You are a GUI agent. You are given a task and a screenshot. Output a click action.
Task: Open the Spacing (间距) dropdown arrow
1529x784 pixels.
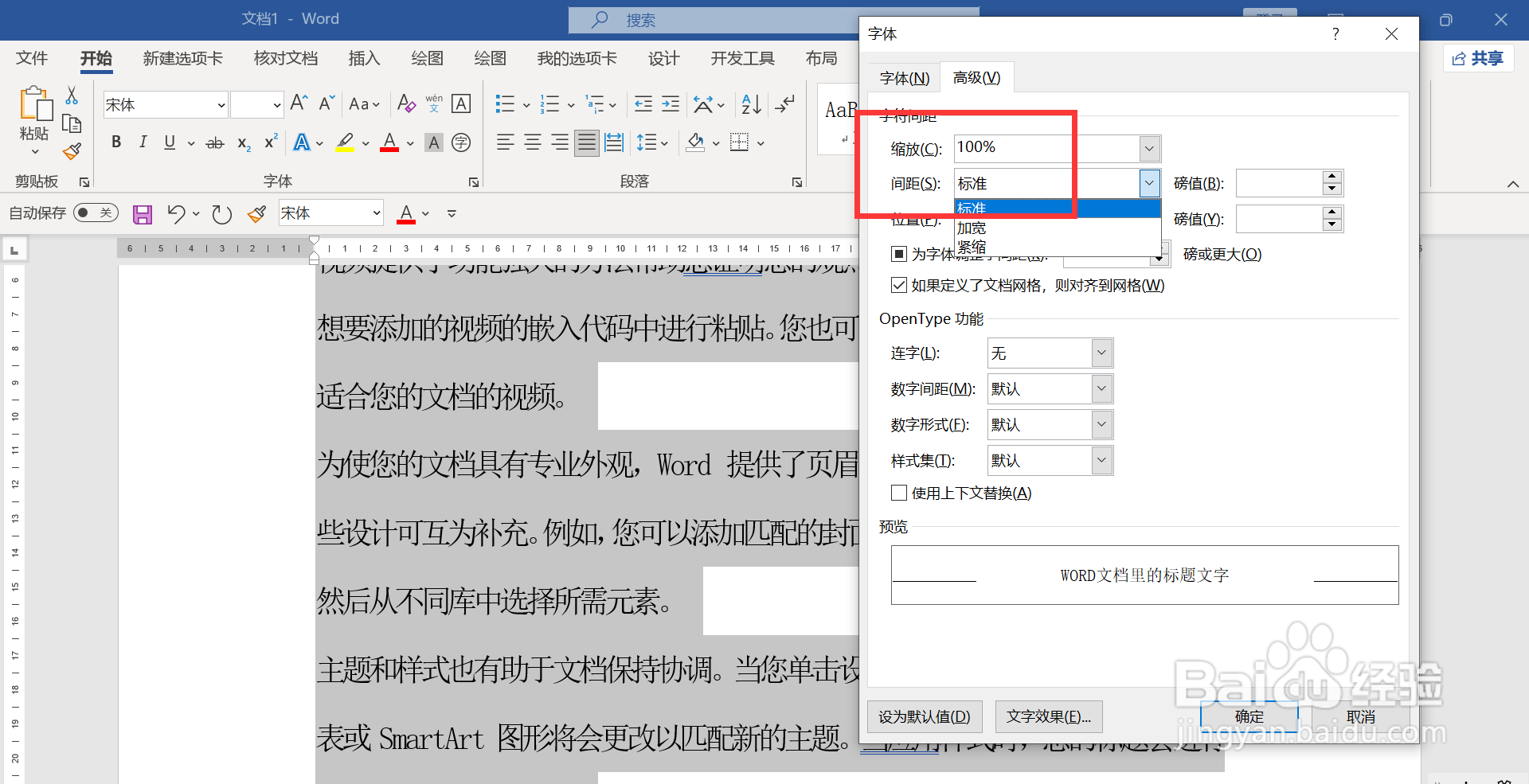pyautogui.click(x=1149, y=183)
